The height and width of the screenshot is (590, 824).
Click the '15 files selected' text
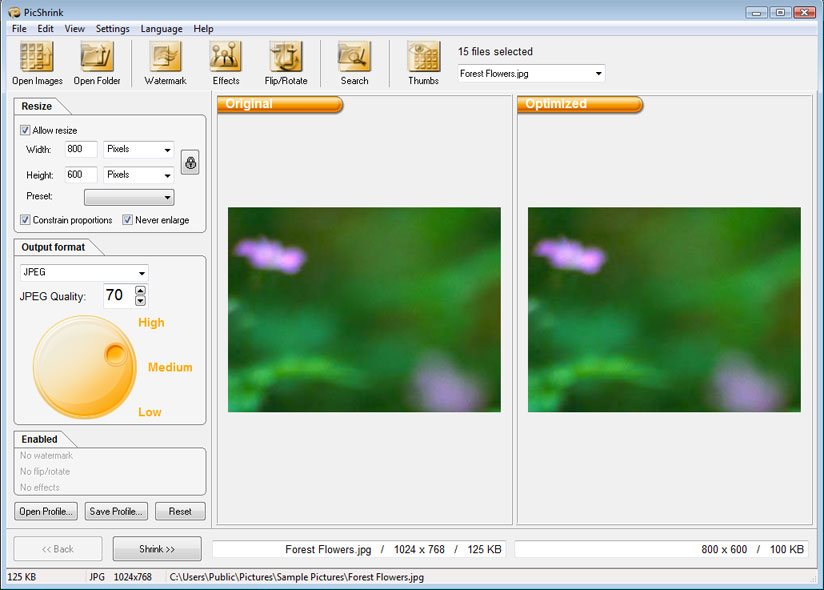pyautogui.click(x=496, y=51)
